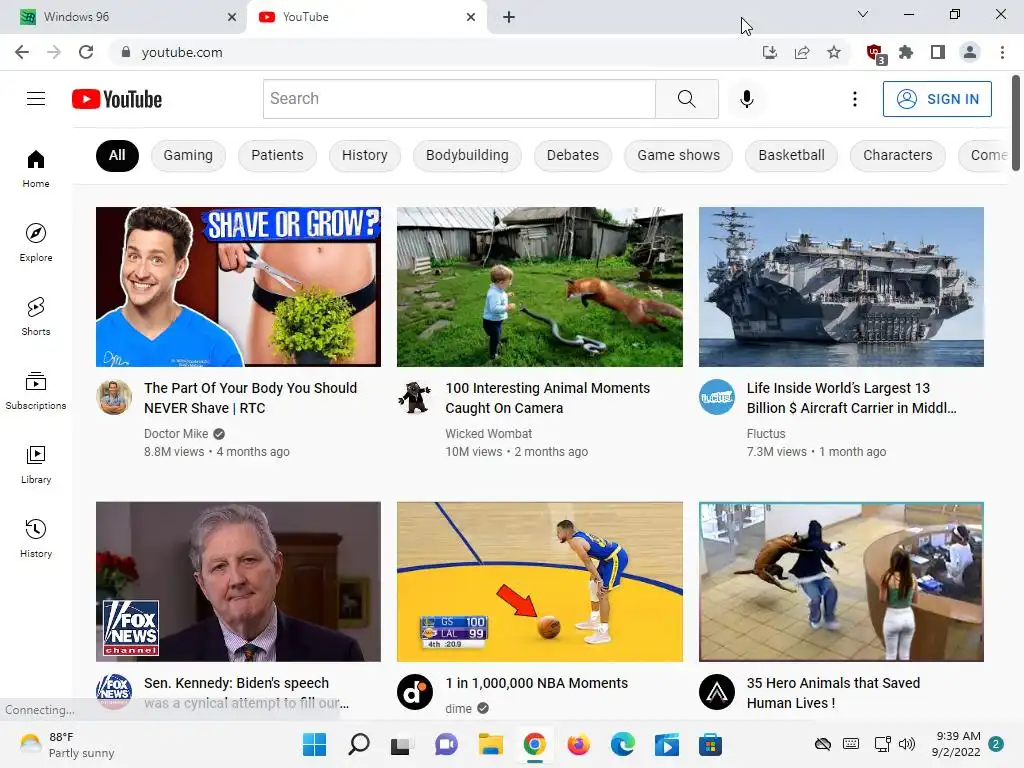The image size is (1024, 768).
Task: Start voice search with microphone icon
Action: tap(746, 99)
